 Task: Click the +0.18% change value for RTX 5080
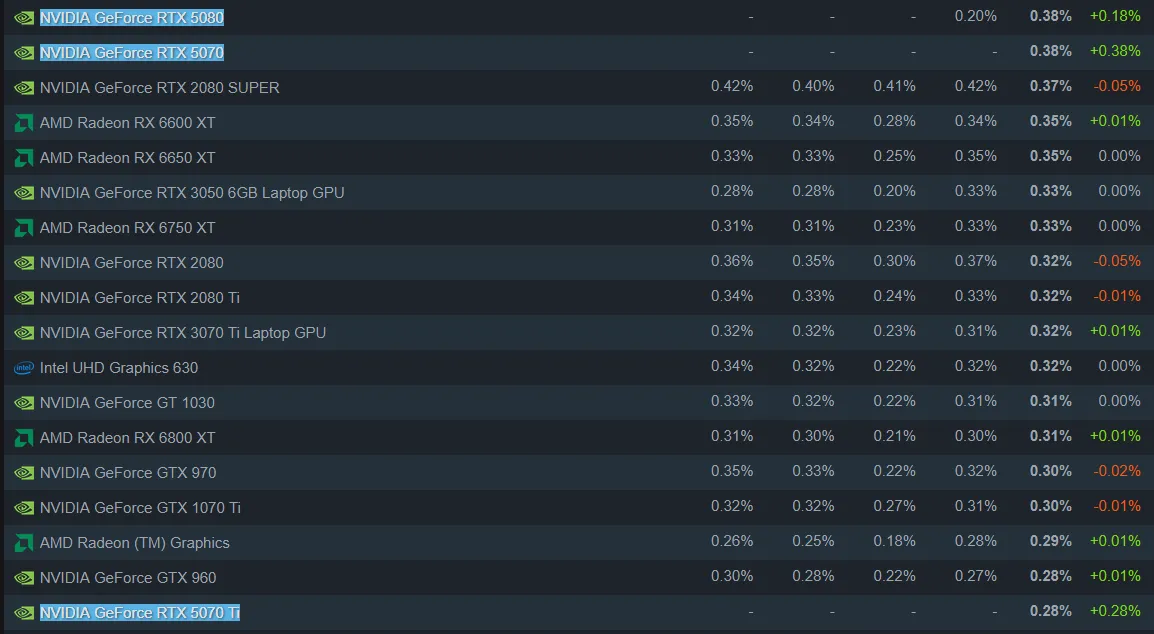pyautogui.click(x=1115, y=16)
